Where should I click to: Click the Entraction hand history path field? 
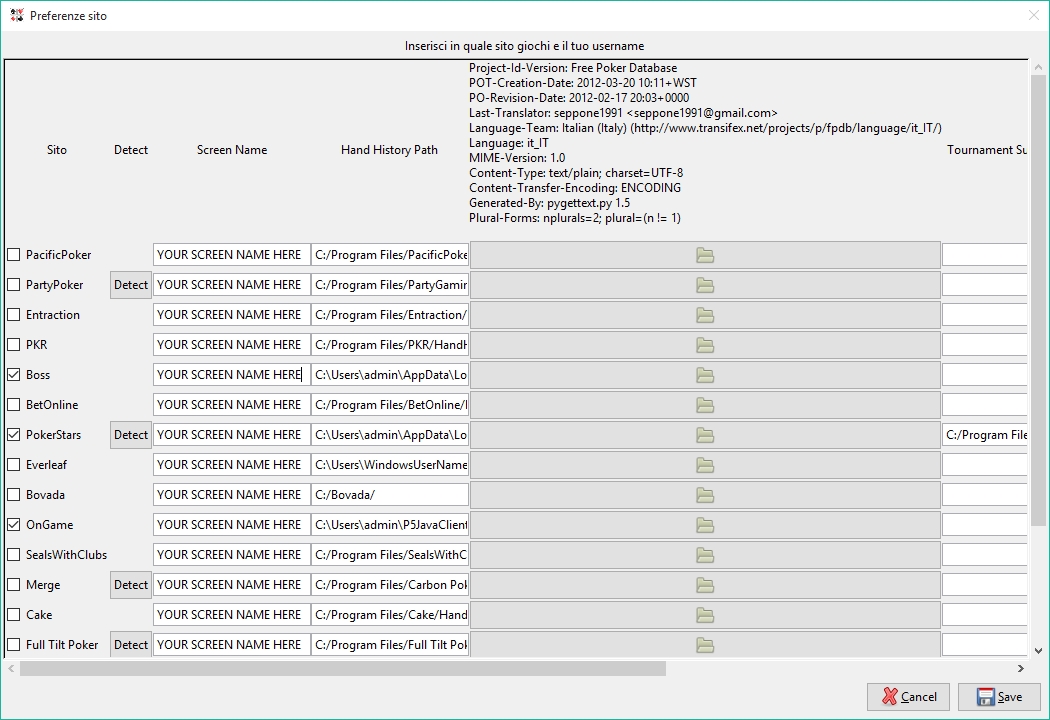click(390, 315)
